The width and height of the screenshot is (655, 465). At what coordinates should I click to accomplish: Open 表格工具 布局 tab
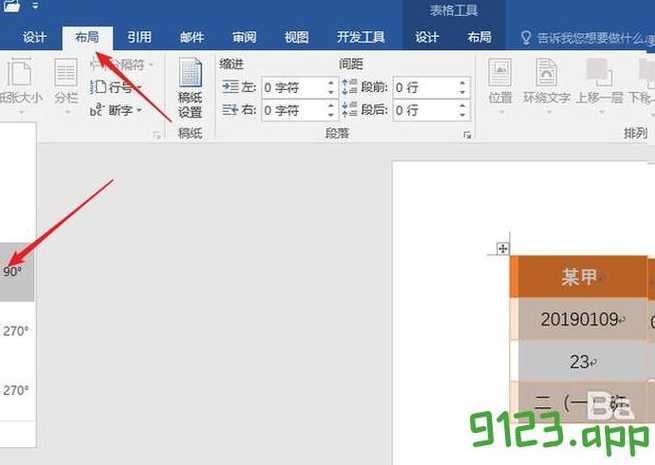(x=479, y=38)
